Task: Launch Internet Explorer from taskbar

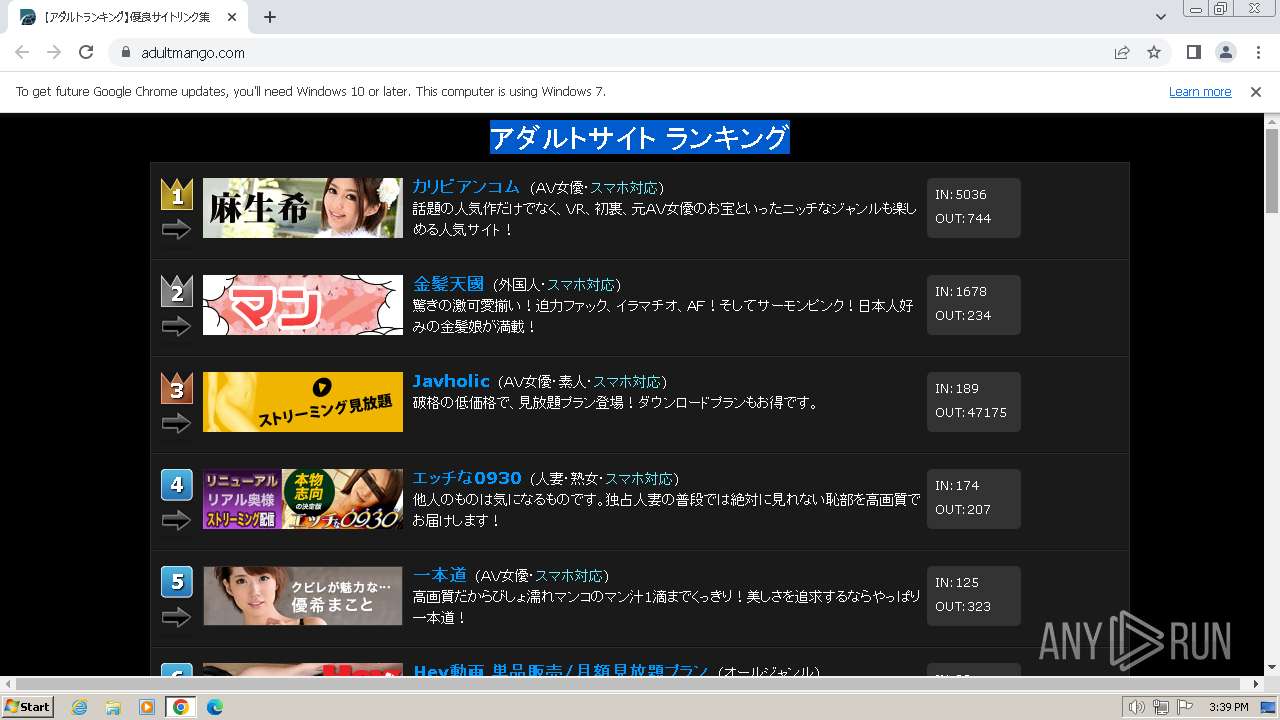Action: click(x=79, y=707)
